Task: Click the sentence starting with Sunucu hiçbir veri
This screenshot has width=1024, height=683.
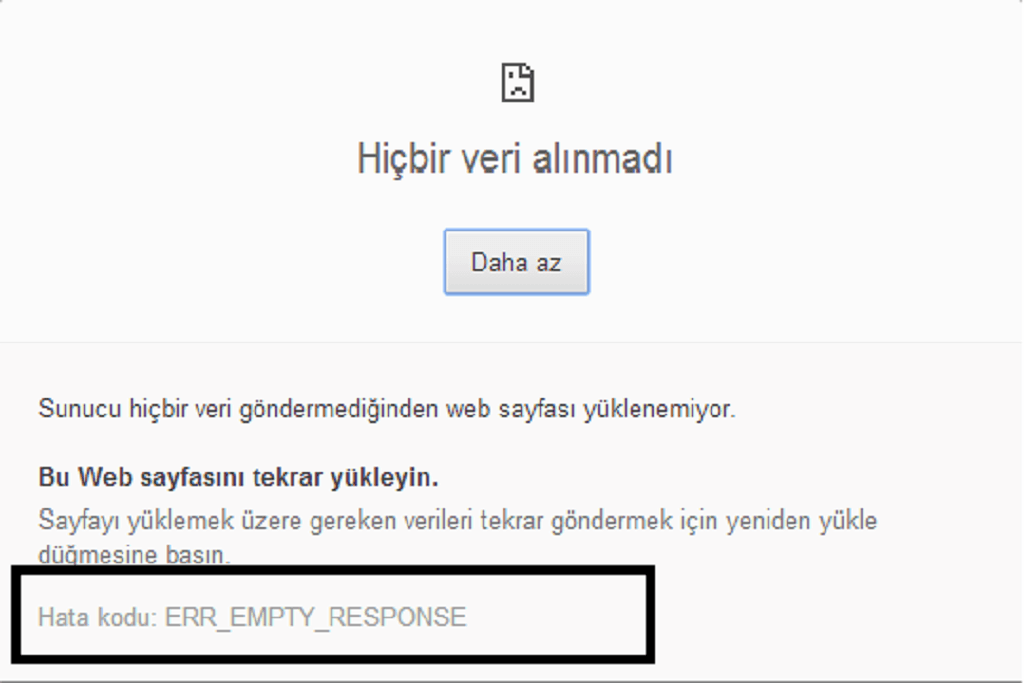Action: point(387,409)
